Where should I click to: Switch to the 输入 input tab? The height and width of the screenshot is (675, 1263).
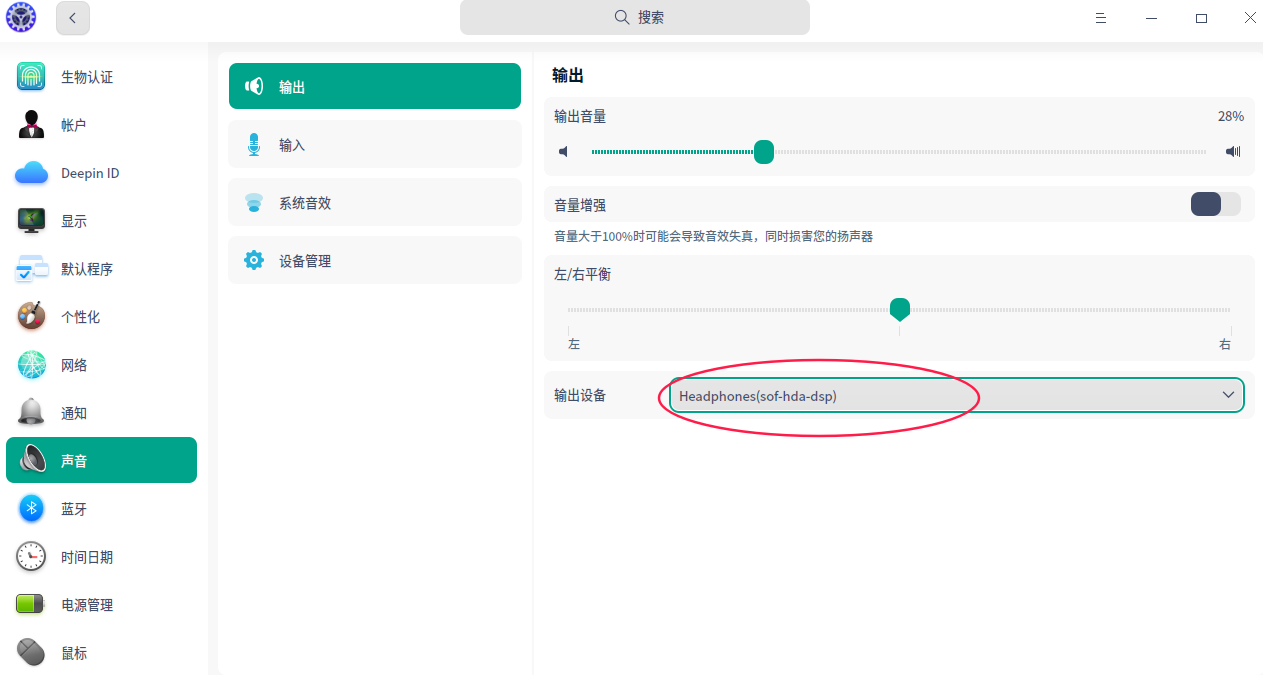[375, 145]
